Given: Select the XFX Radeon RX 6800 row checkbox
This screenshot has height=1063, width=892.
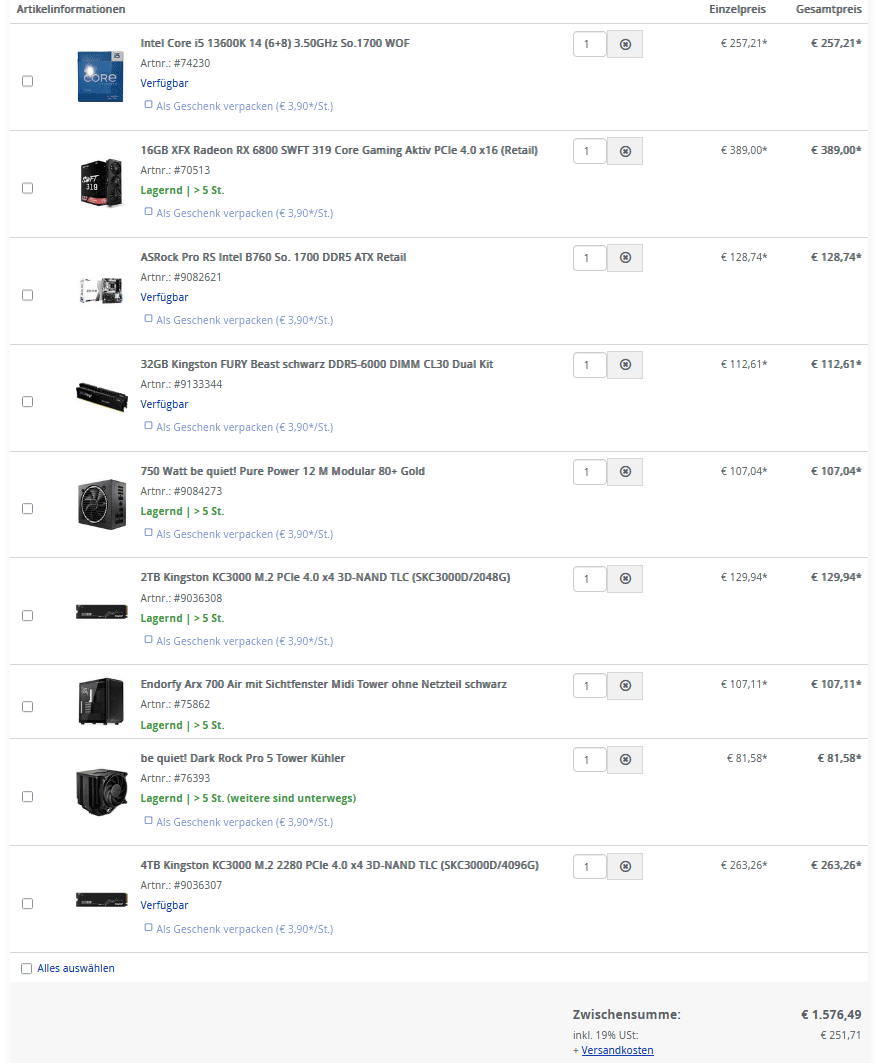Looking at the screenshot, I should click(x=28, y=188).
